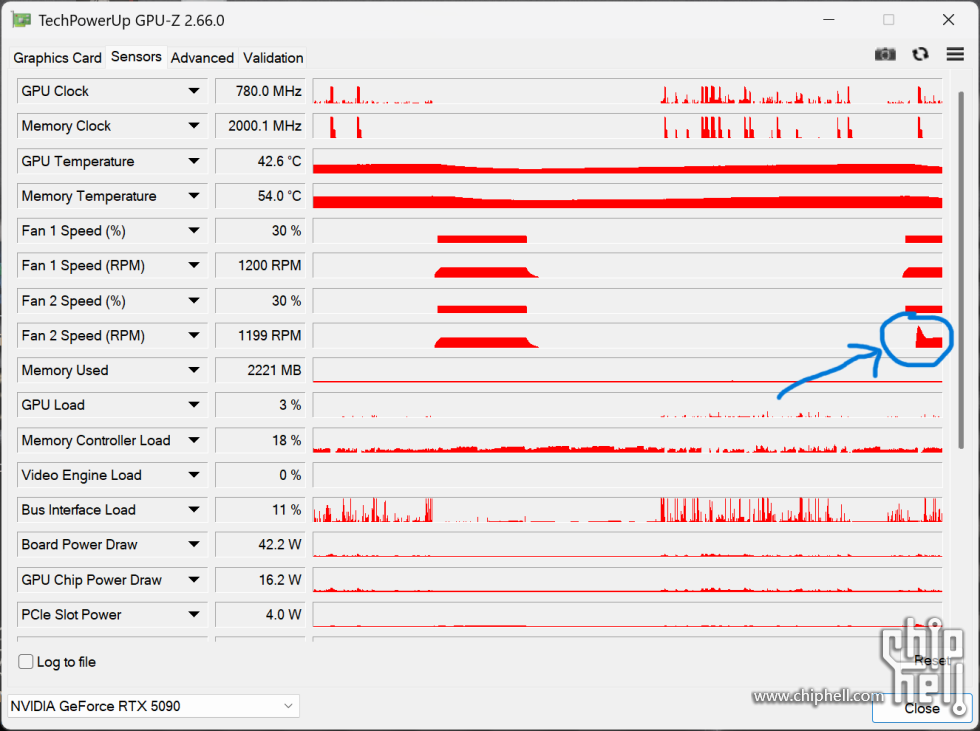Enable the Log to file checkbox

[x=26, y=662]
